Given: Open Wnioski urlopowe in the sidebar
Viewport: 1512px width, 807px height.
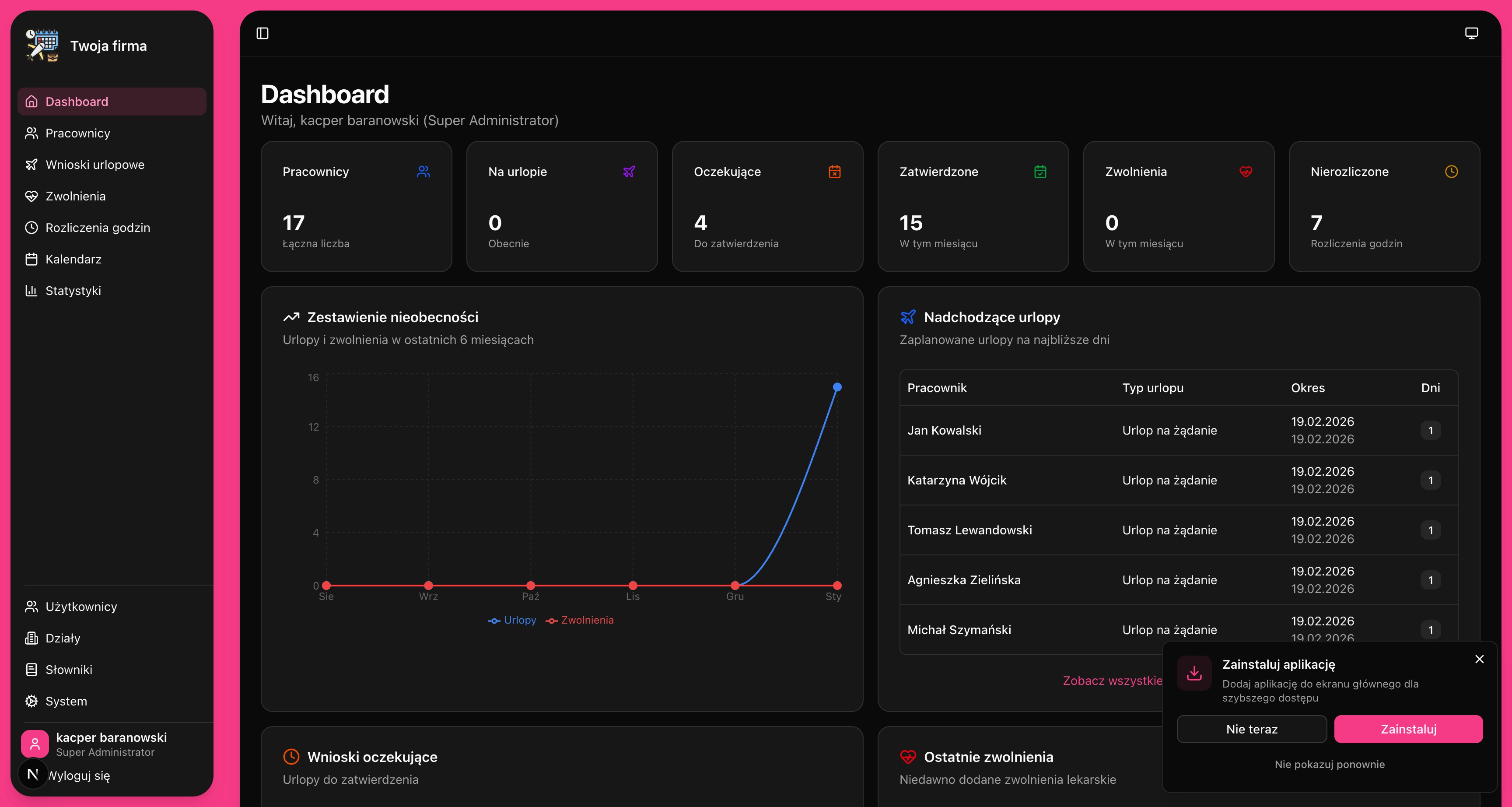Looking at the screenshot, I should pos(94,165).
